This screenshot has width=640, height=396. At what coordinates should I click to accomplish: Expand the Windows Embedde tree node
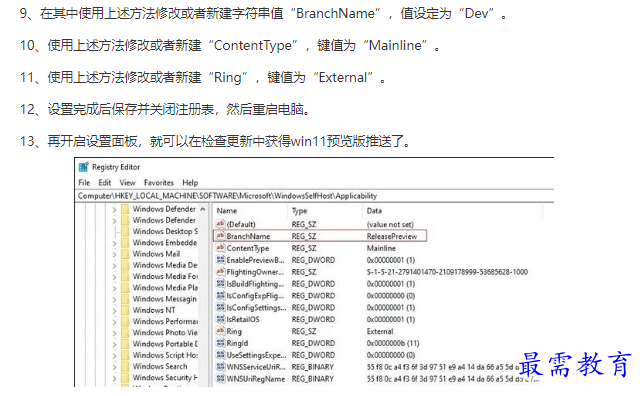click(114, 243)
